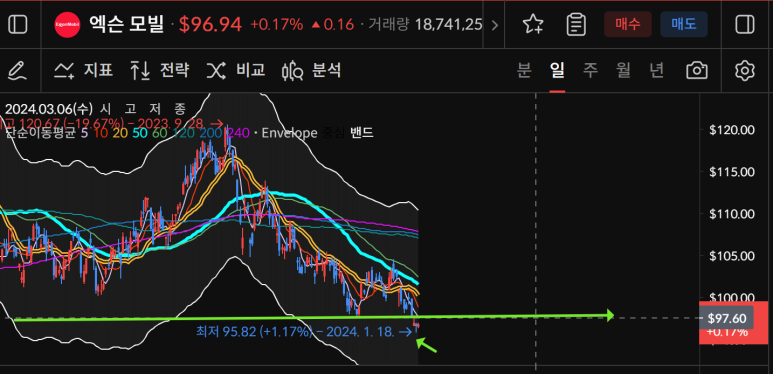The image size is (773, 374).
Task: Click 단순이동평균 indicator label
Action: (x=40, y=133)
